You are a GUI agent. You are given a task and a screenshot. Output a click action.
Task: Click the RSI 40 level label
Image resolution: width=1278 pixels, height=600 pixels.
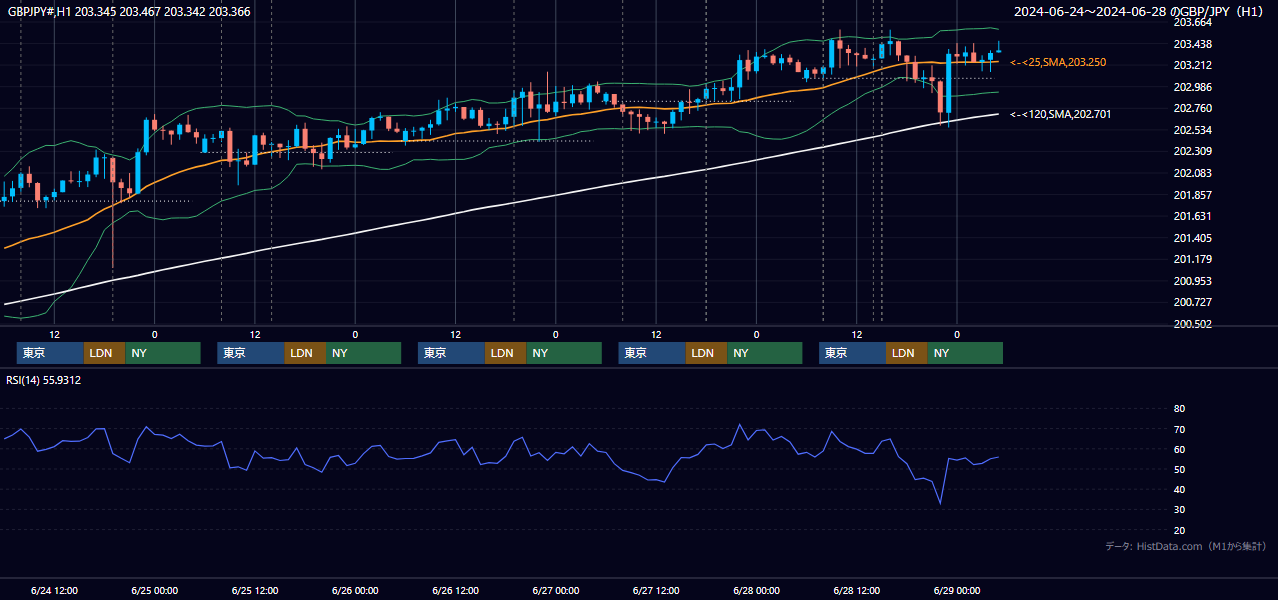1179,489
